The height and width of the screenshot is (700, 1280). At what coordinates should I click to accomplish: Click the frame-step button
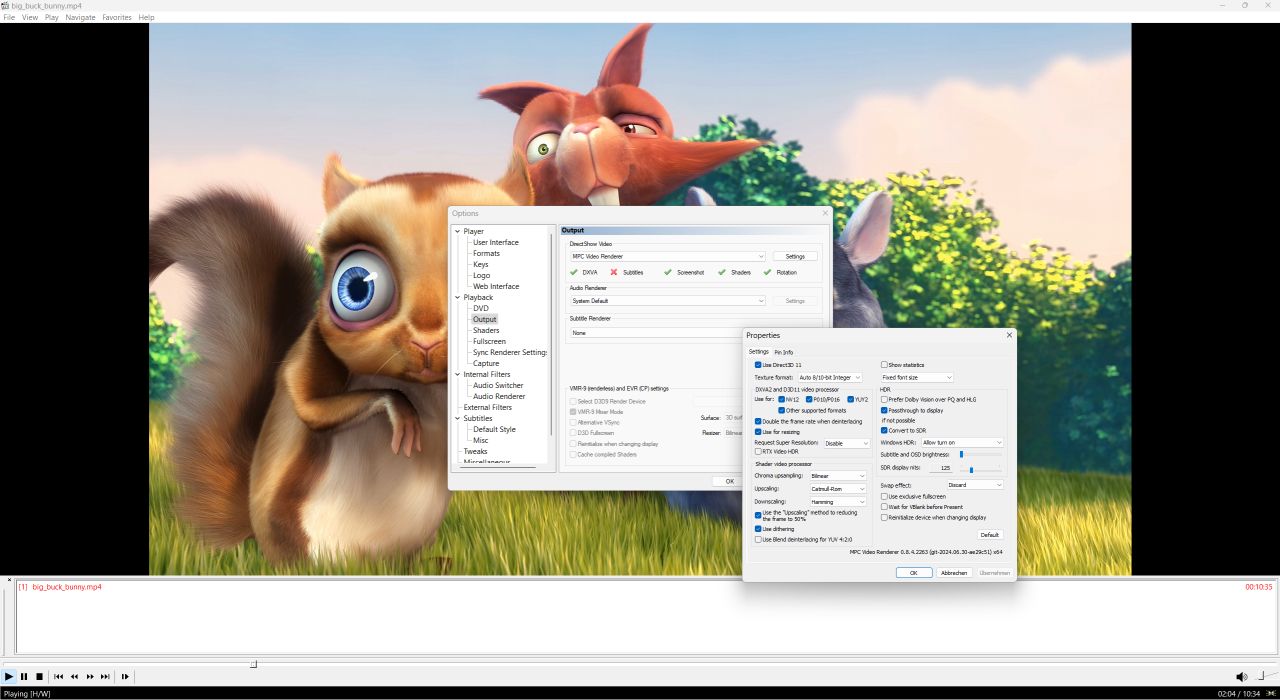pyautogui.click(x=125, y=677)
